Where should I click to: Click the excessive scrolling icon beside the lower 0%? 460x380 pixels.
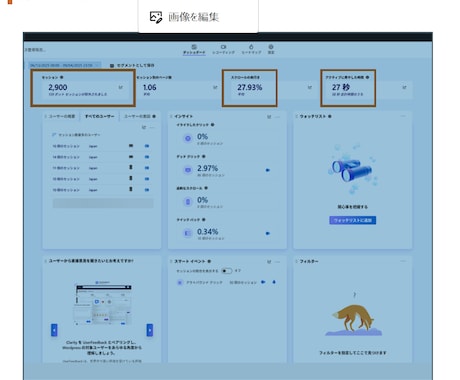[x=188, y=202]
